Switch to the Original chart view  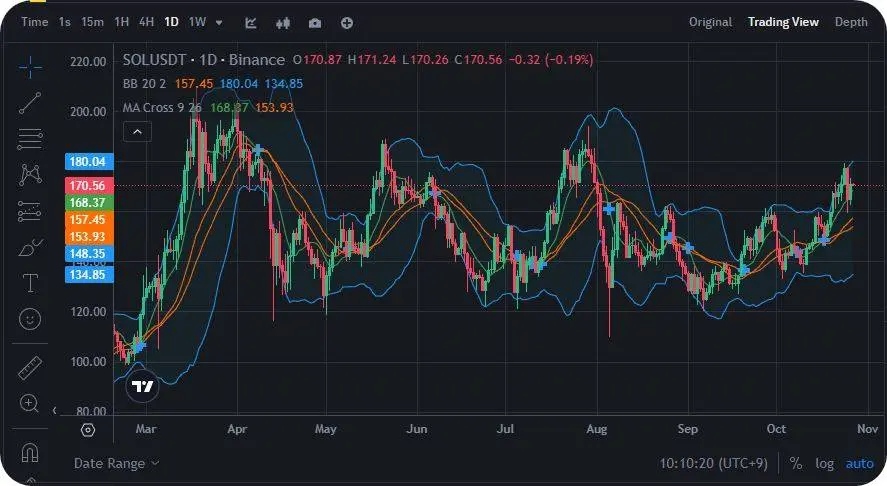(x=710, y=22)
